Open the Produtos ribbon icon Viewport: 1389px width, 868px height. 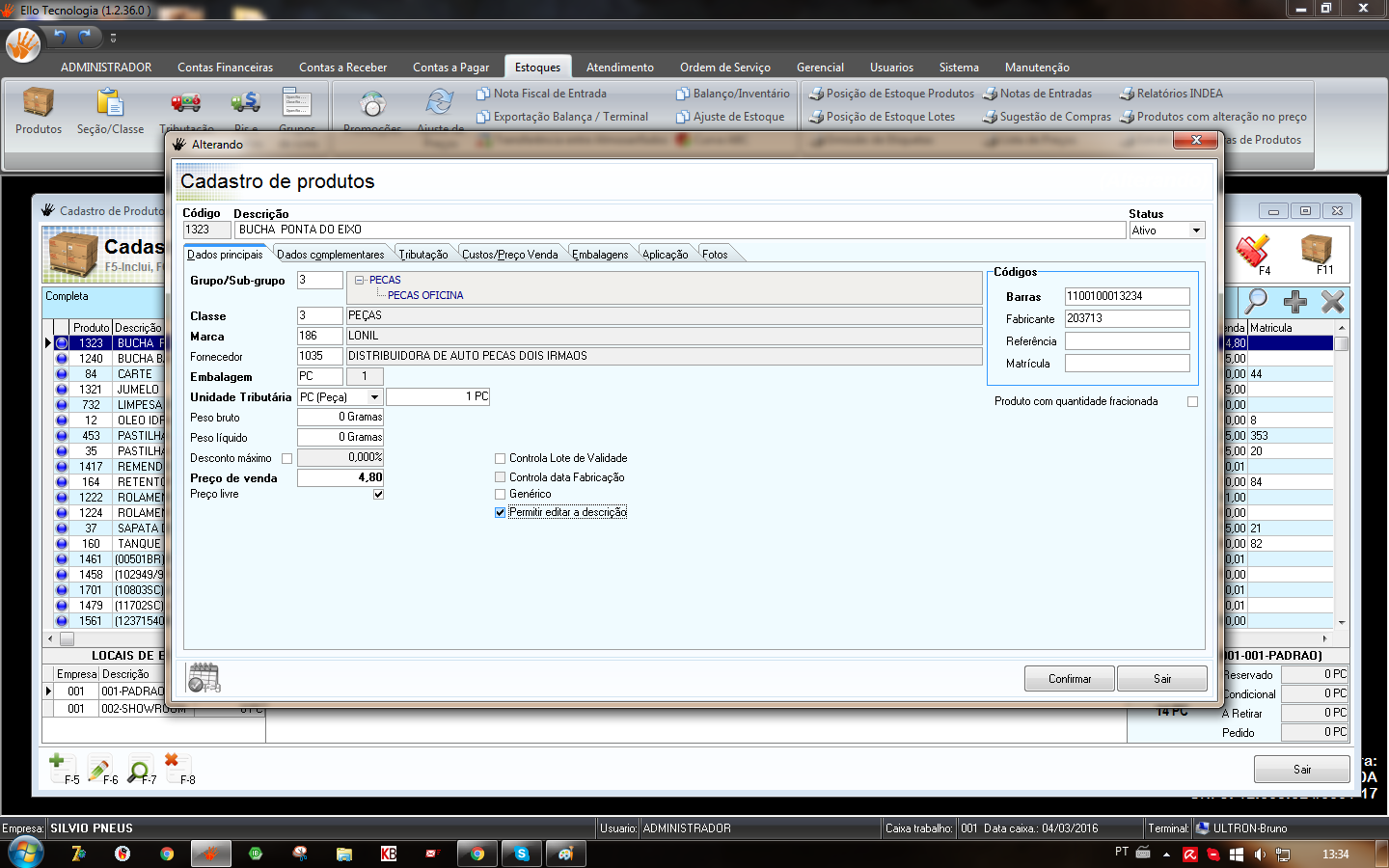click(x=39, y=111)
